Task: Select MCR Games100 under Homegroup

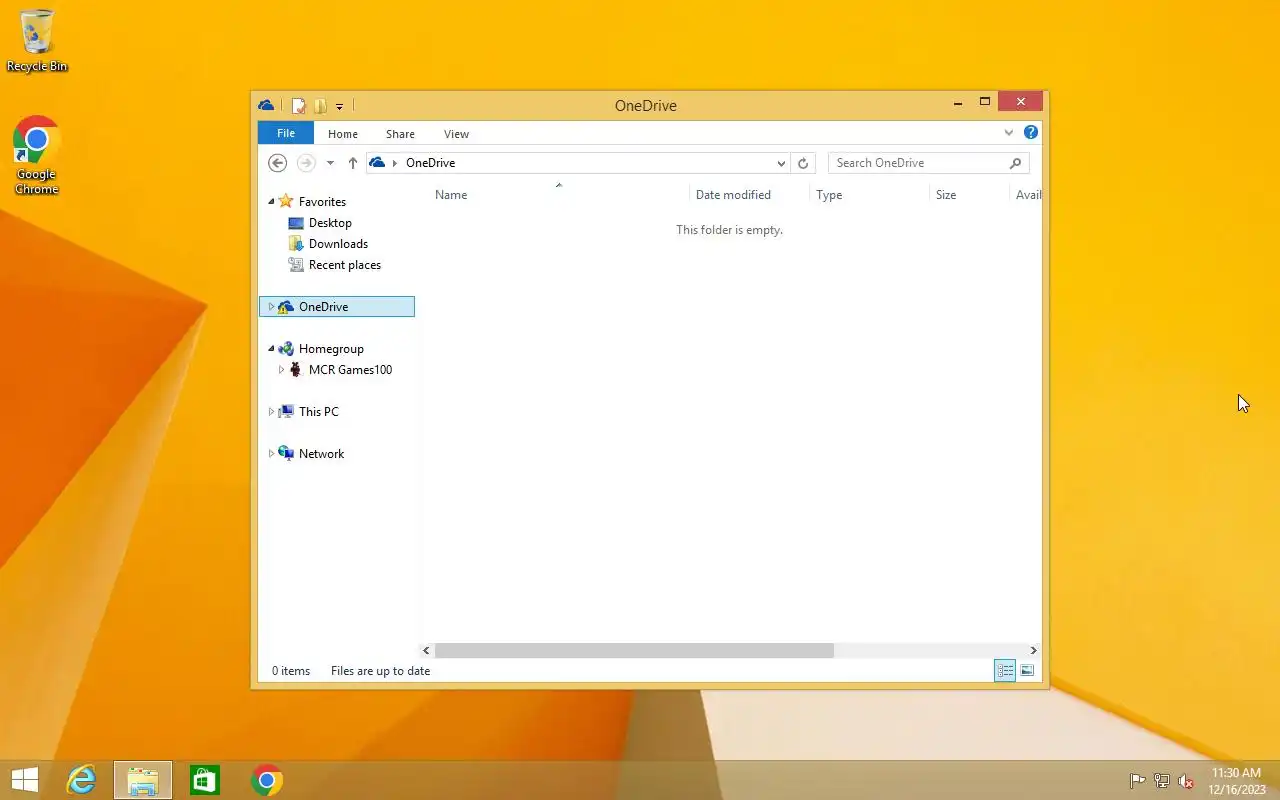Action: pos(350,370)
